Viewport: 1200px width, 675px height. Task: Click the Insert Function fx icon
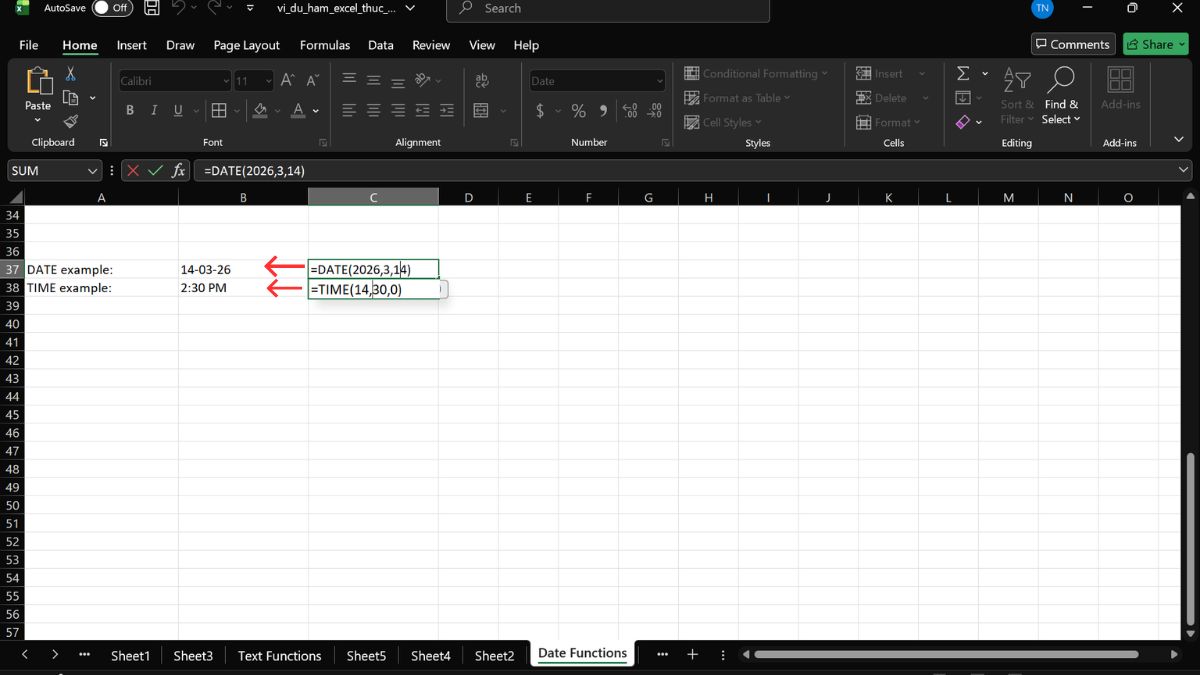pos(178,171)
